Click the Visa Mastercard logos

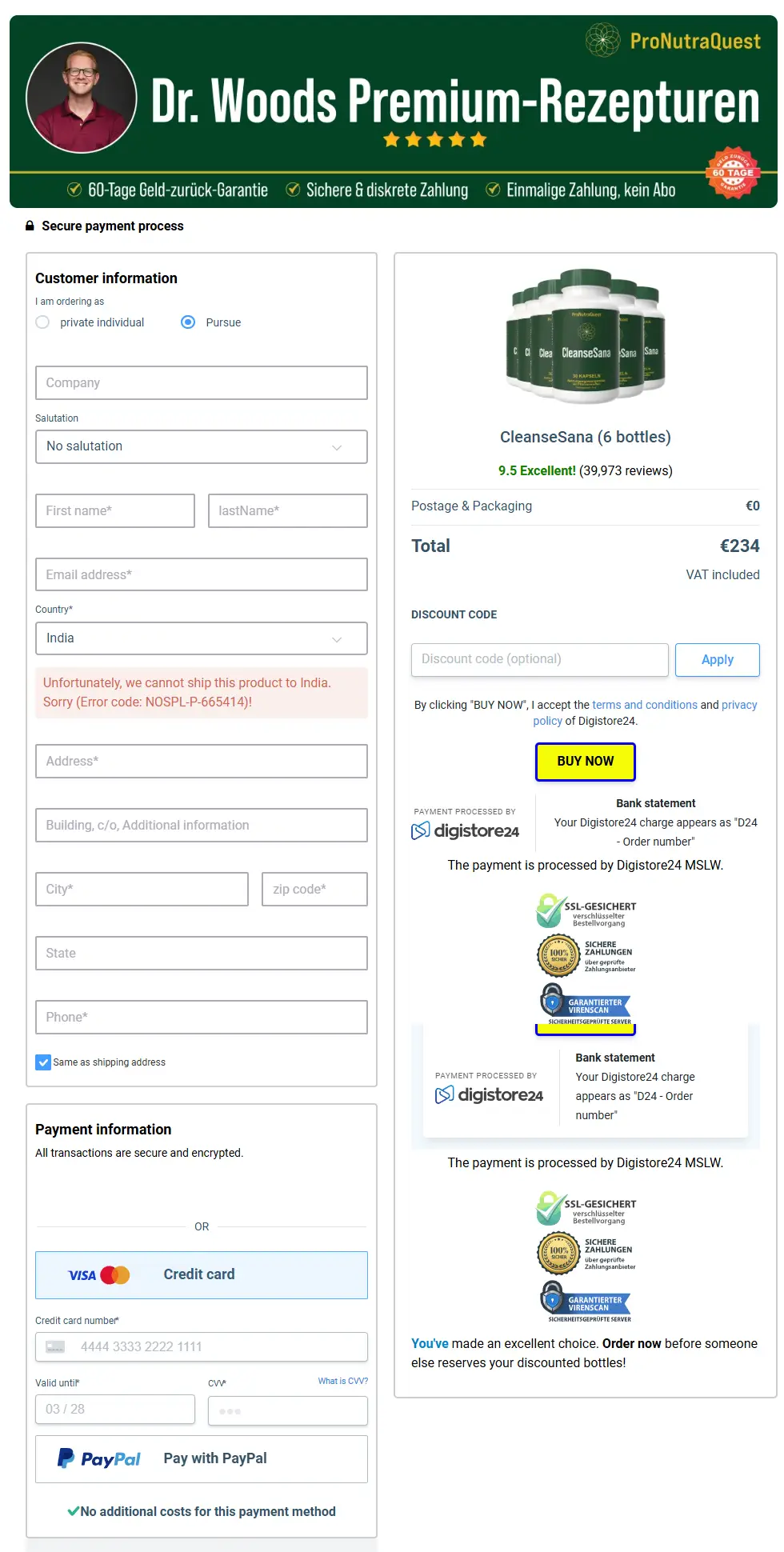99,1275
